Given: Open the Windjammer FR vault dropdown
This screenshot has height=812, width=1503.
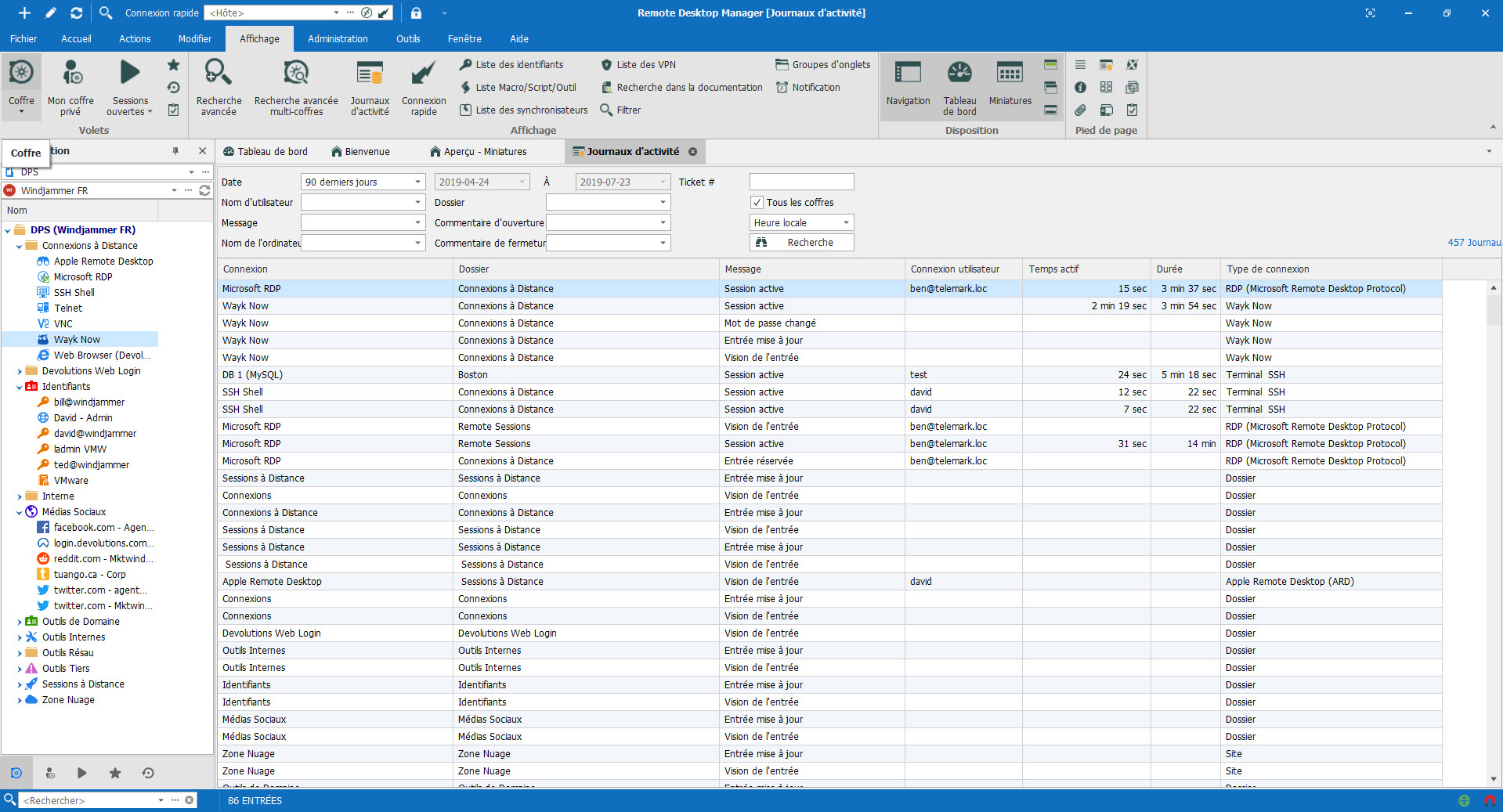Looking at the screenshot, I should 174,190.
